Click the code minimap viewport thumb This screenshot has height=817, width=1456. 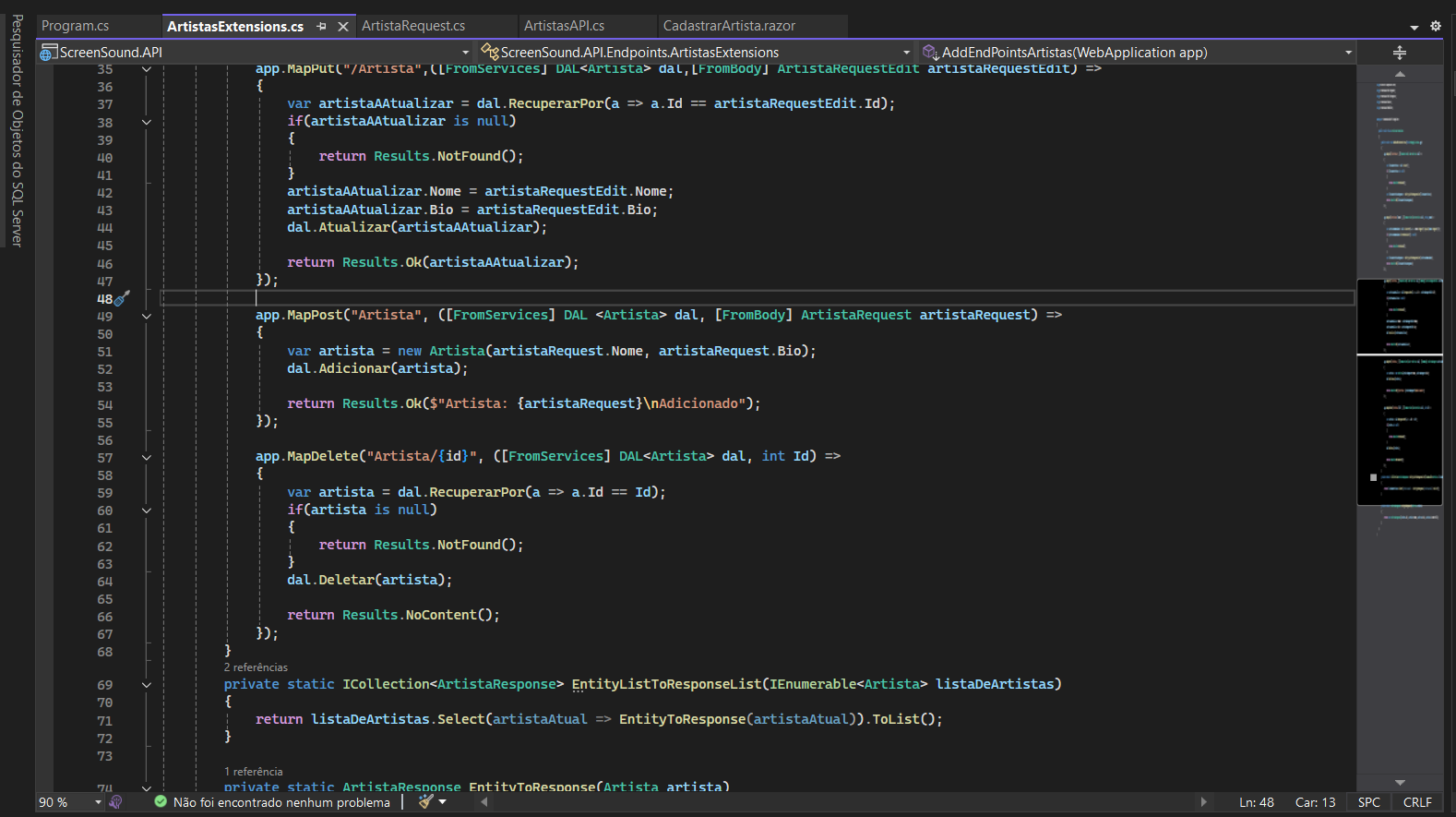click(1400, 392)
